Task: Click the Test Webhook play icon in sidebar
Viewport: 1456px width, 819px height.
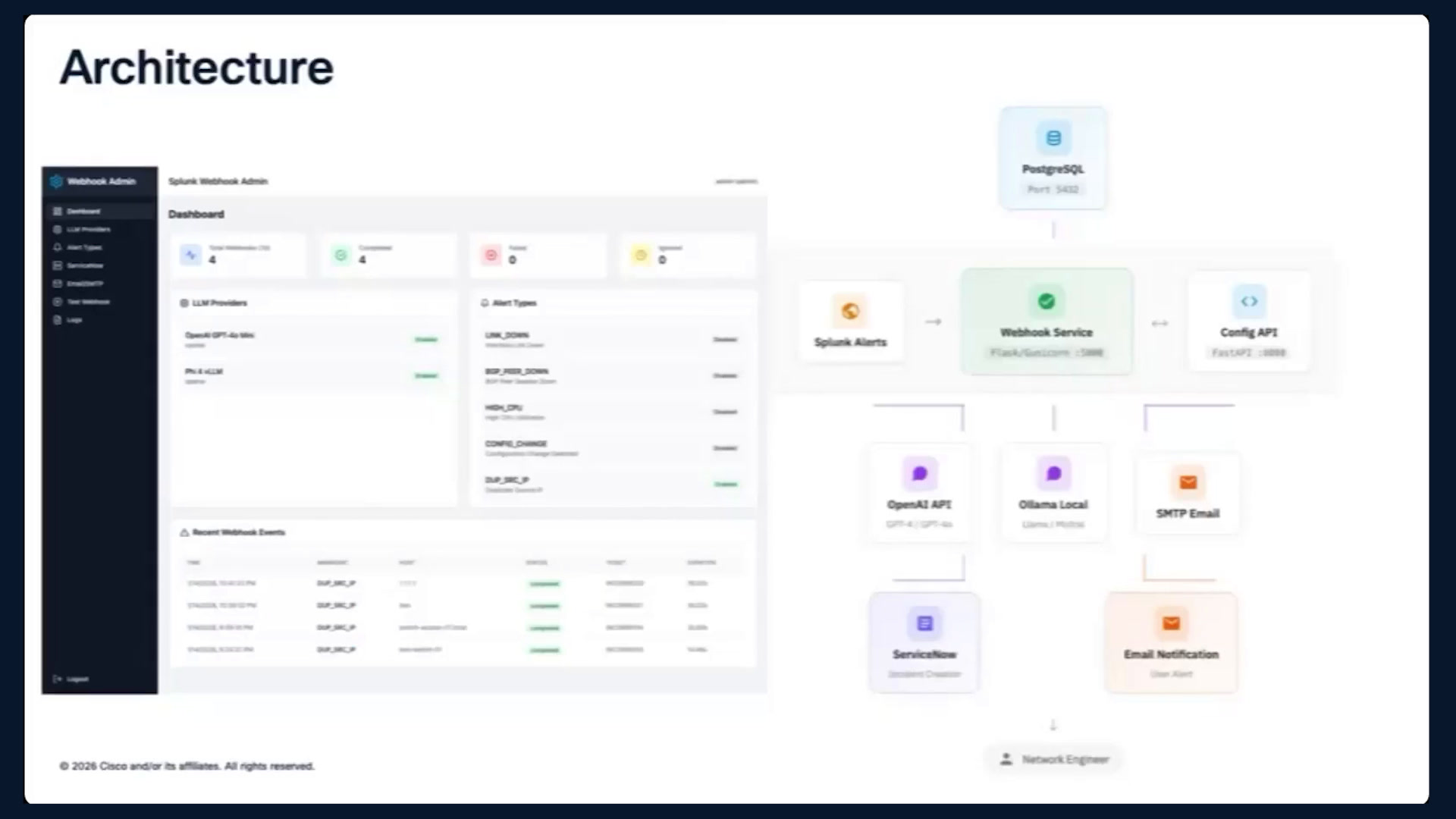Action: (57, 302)
